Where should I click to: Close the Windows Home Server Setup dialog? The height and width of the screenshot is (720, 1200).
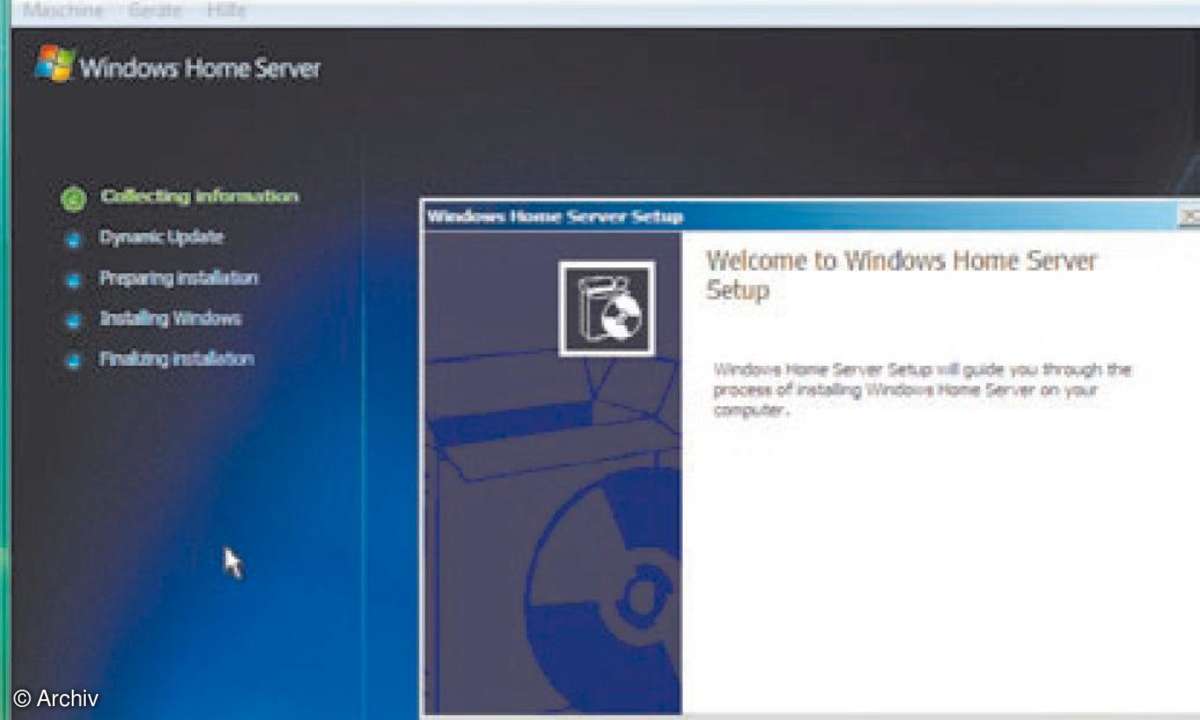coord(1188,216)
